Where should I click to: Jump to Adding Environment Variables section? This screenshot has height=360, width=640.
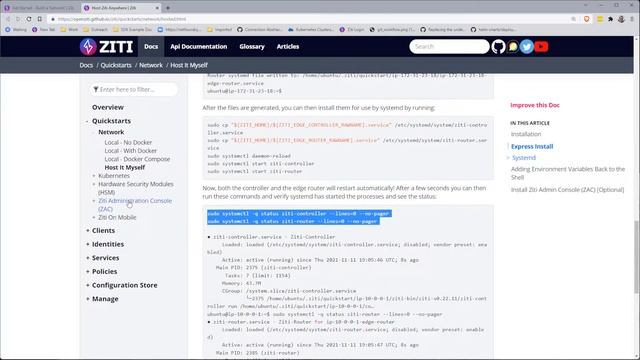pos(567,173)
